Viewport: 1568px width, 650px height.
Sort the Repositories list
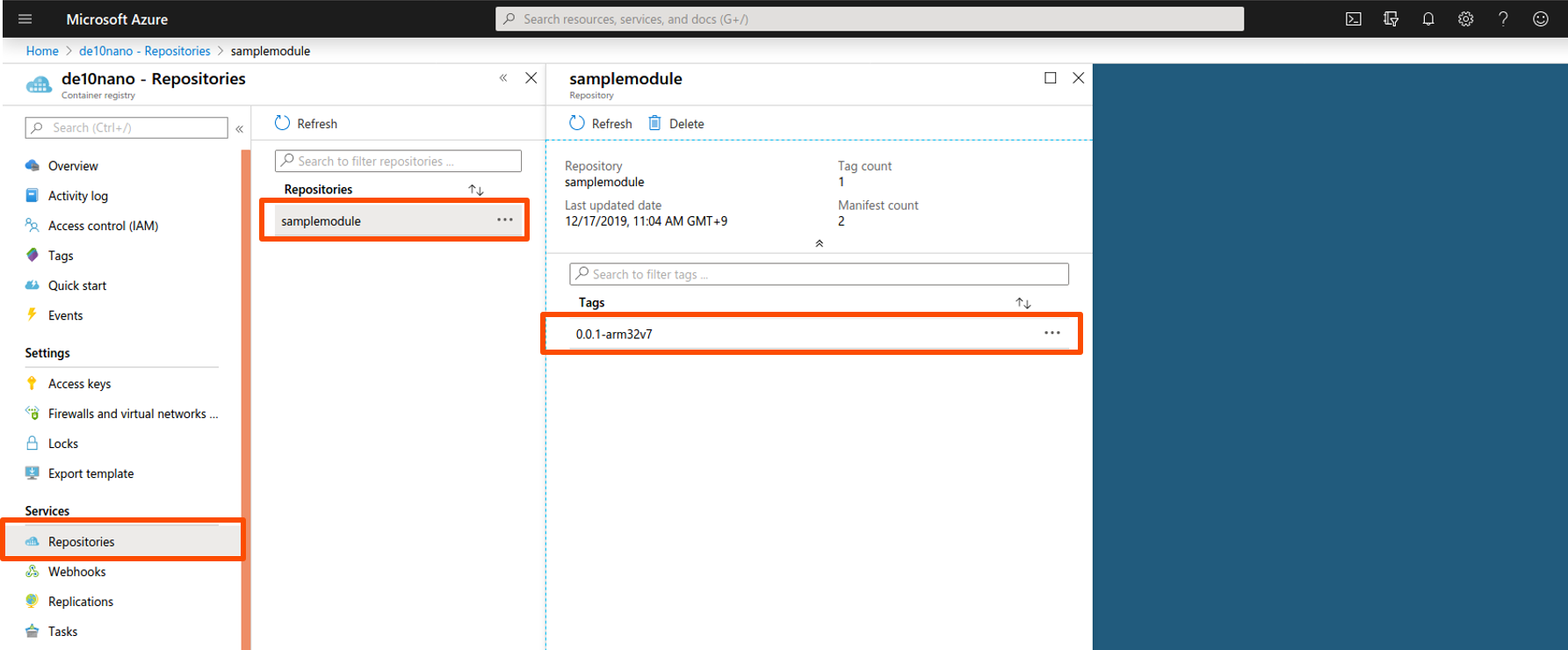(476, 190)
